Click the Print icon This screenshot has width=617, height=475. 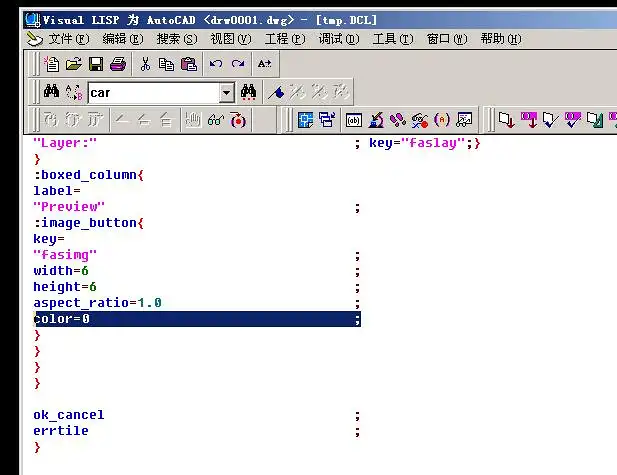[118, 64]
